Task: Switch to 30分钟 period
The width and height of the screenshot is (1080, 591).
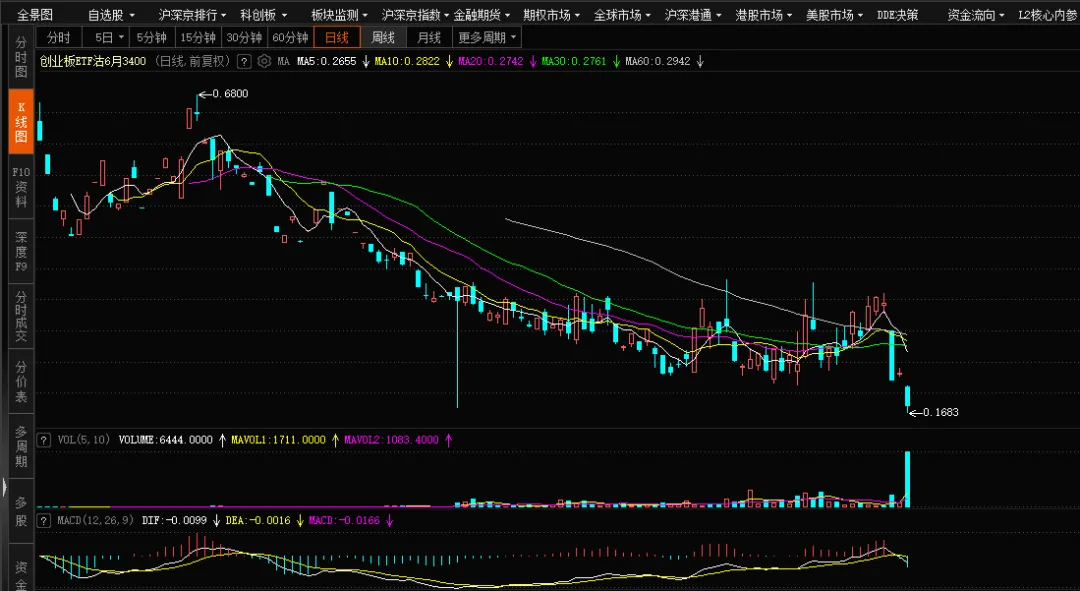Action: pos(245,38)
